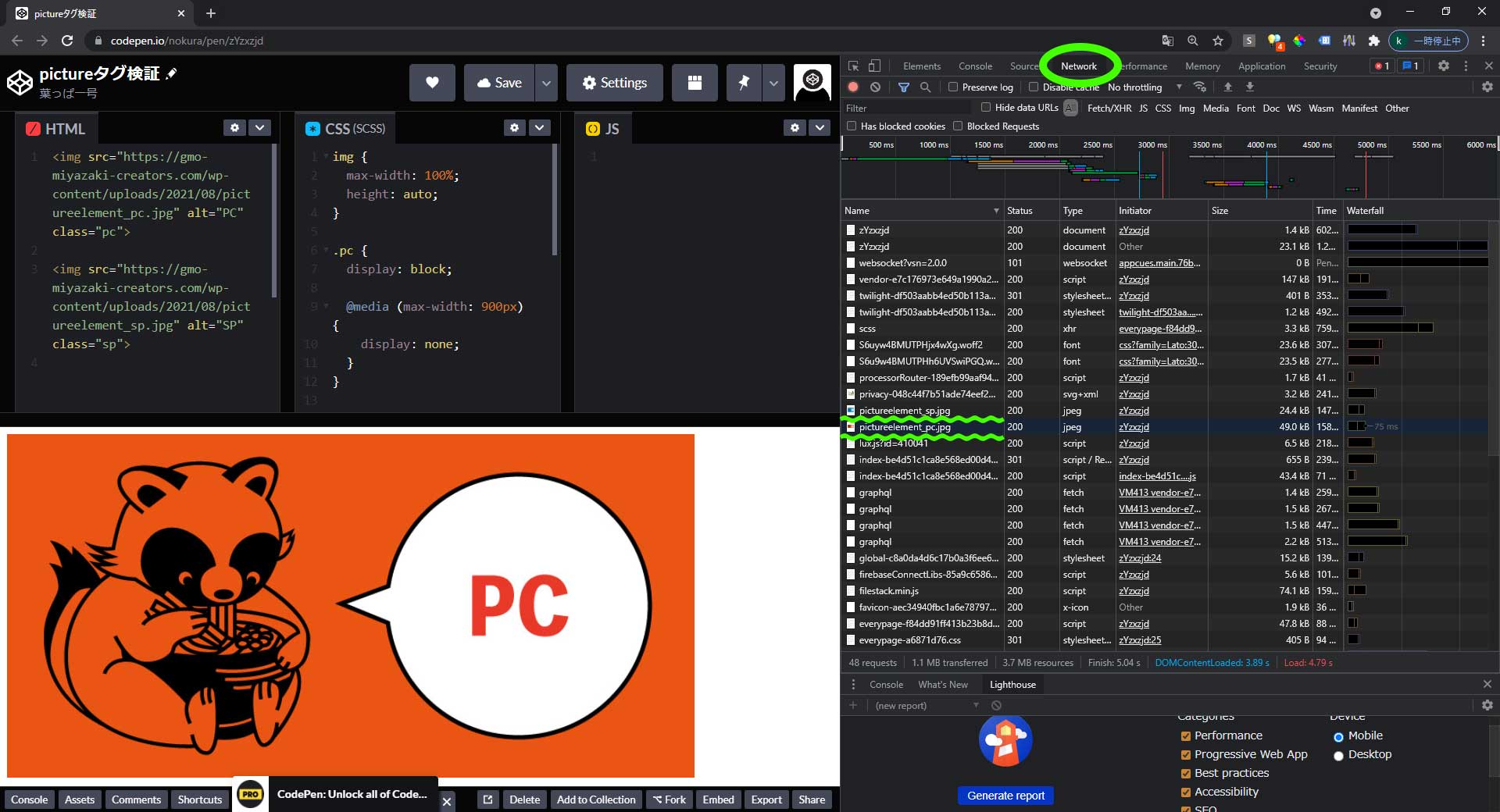Expand the Save button dropdown arrow
Screen dimensions: 1500x812
[x=546, y=83]
